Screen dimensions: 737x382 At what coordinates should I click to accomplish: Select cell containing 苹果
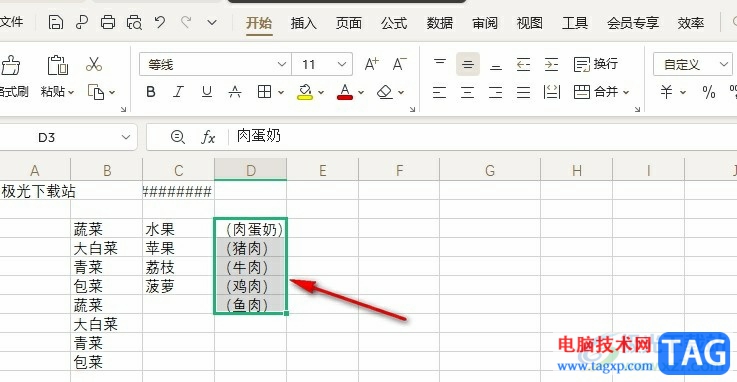tap(178, 248)
